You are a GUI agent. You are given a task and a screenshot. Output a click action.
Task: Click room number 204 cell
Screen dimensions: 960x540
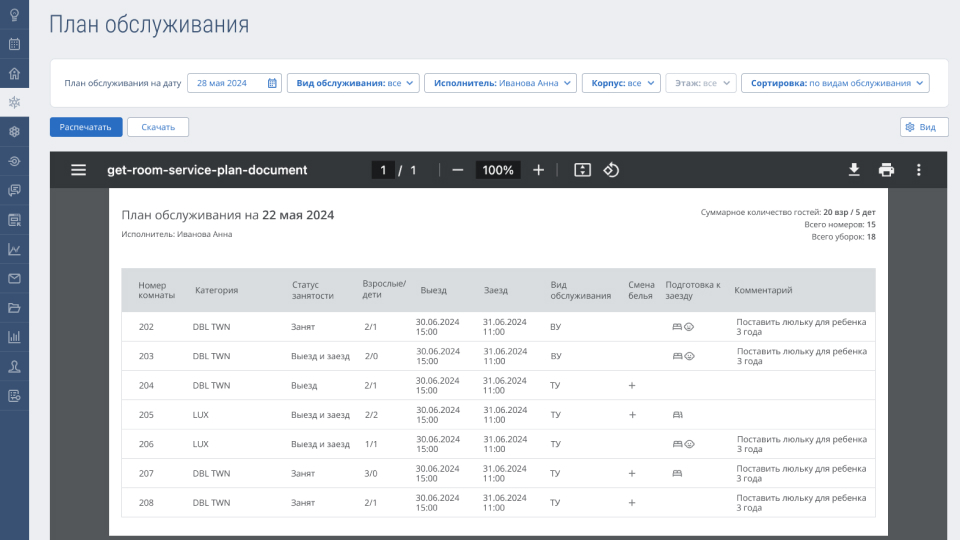(146, 386)
